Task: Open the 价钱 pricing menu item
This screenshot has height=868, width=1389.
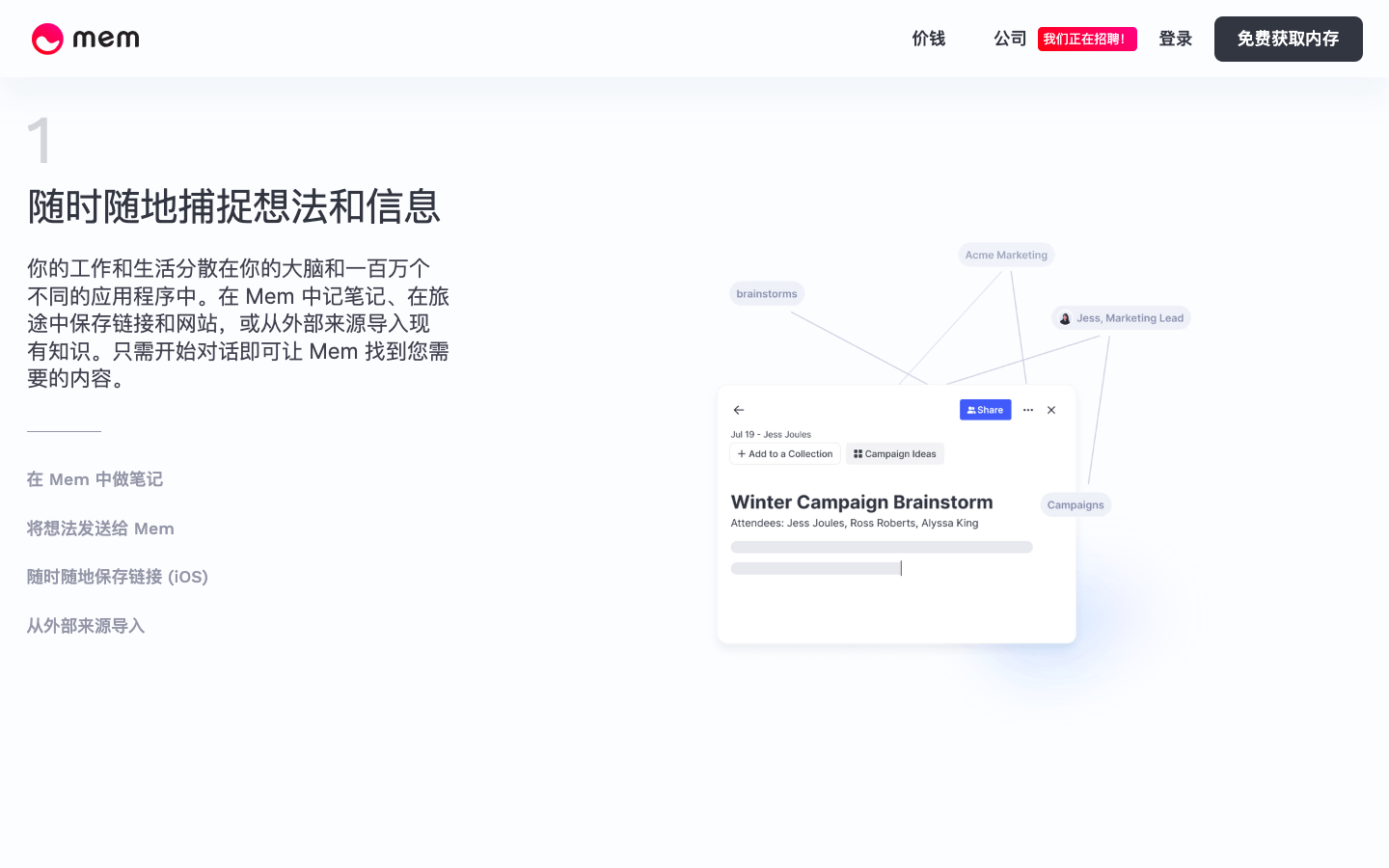Action: tap(928, 39)
